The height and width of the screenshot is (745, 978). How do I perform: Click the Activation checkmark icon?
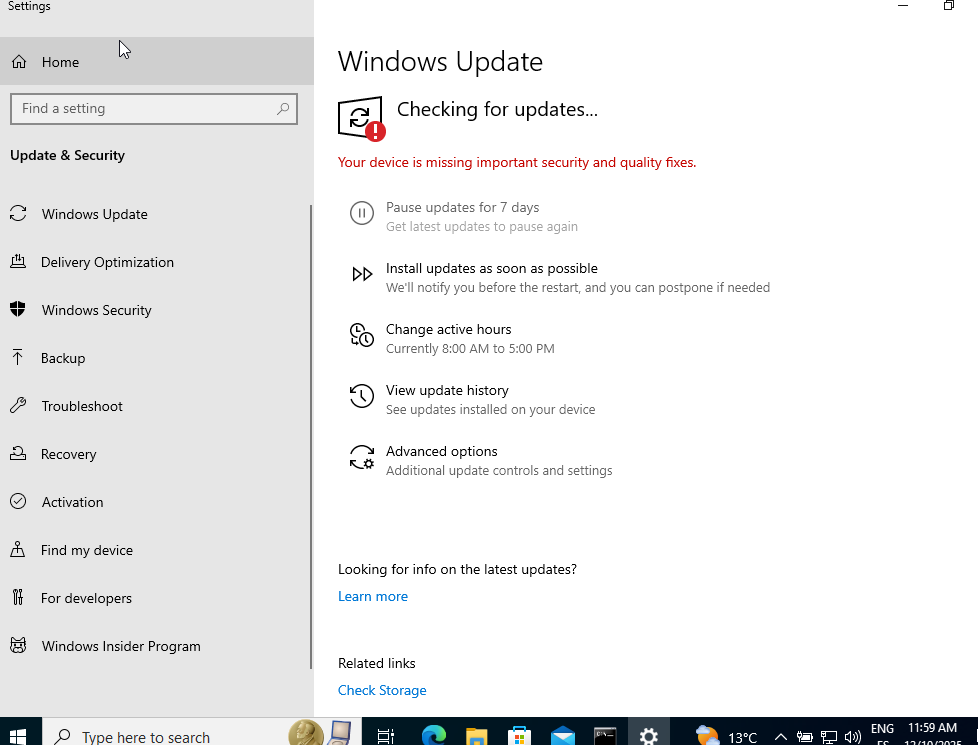click(18, 502)
